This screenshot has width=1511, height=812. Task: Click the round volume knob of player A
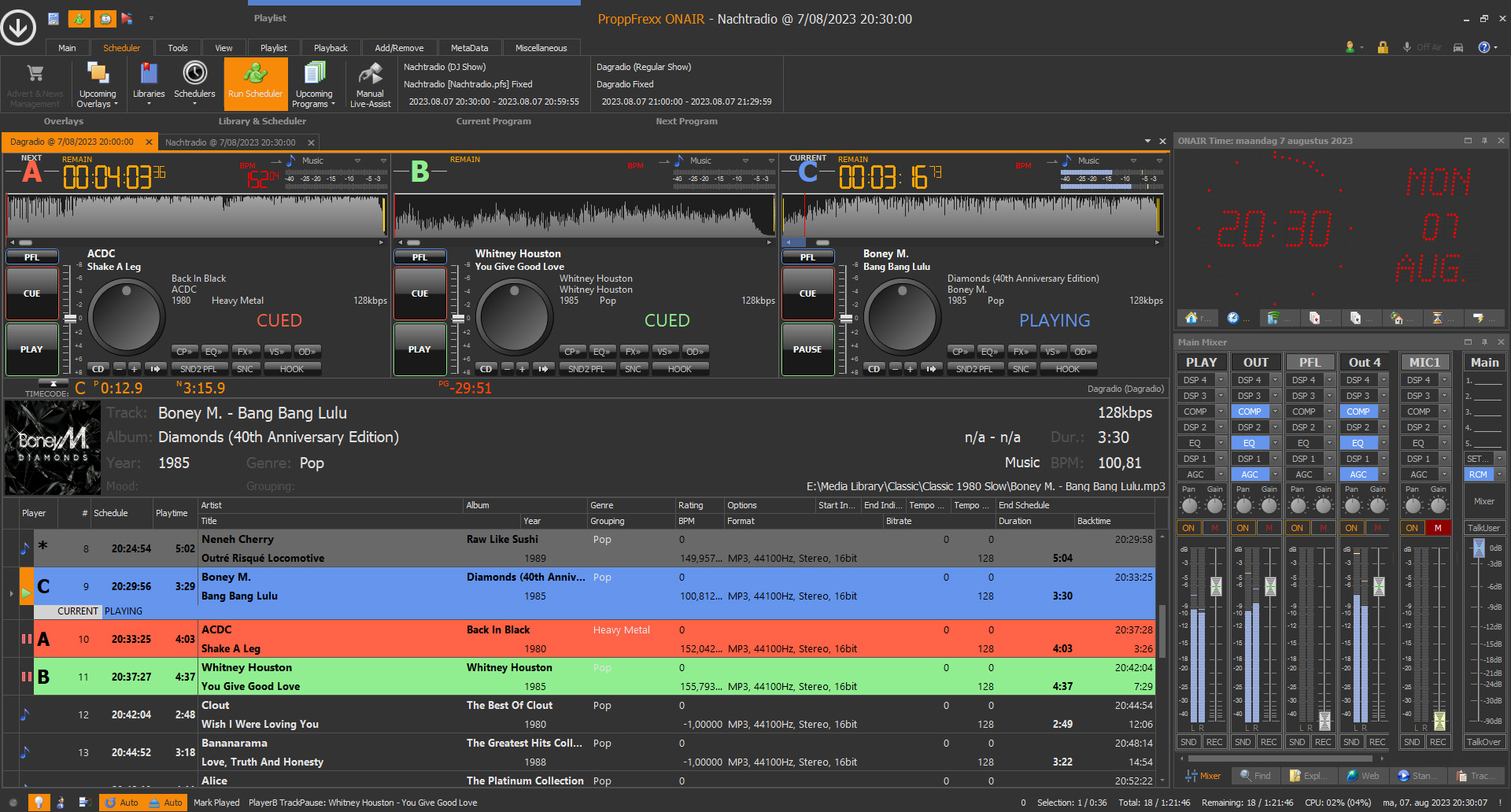126,317
